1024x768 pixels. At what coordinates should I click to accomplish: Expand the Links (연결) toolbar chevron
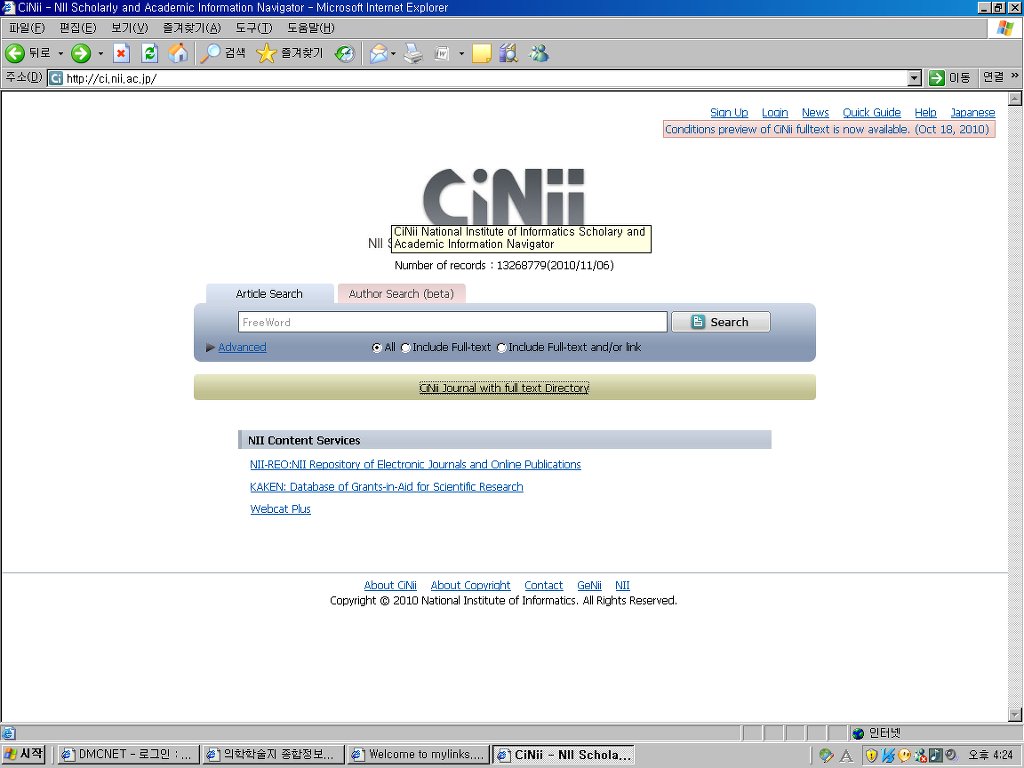(1014, 76)
